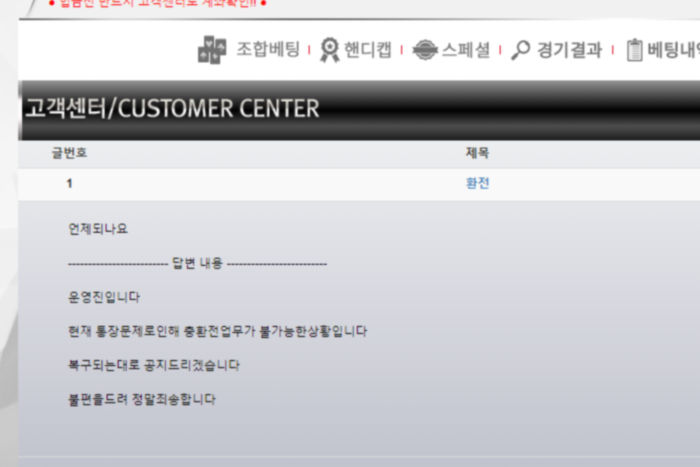Image resolution: width=700 pixels, height=467 pixels.
Task: Click the 제목 column header
Action: [477, 153]
